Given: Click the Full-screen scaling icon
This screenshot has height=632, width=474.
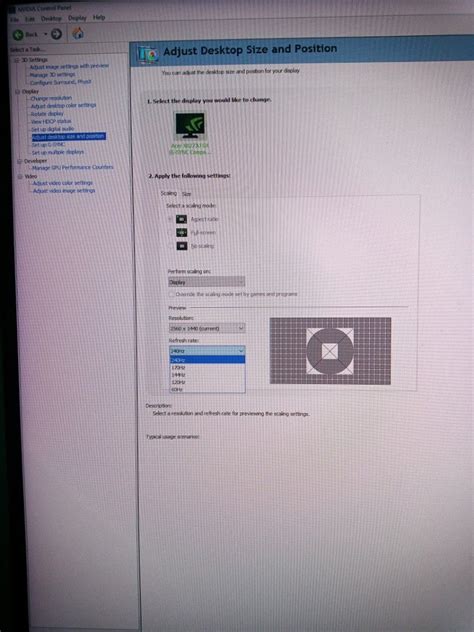Looking at the screenshot, I should pyautogui.click(x=182, y=233).
